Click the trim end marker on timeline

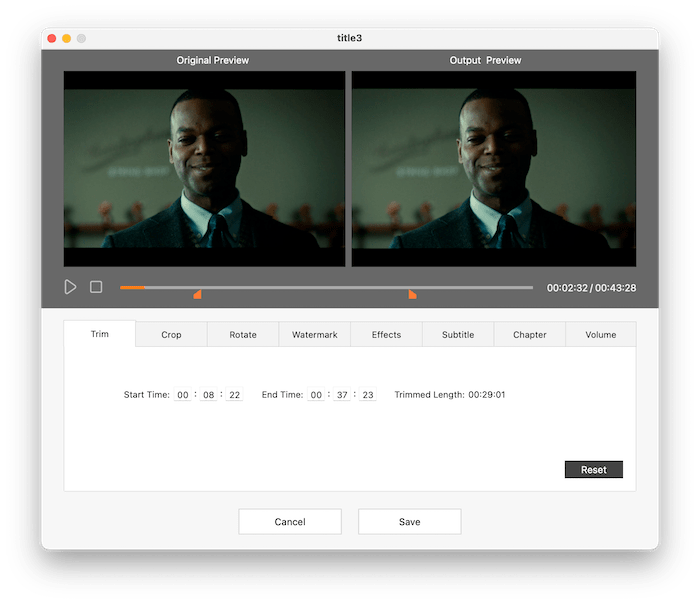(x=412, y=294)
